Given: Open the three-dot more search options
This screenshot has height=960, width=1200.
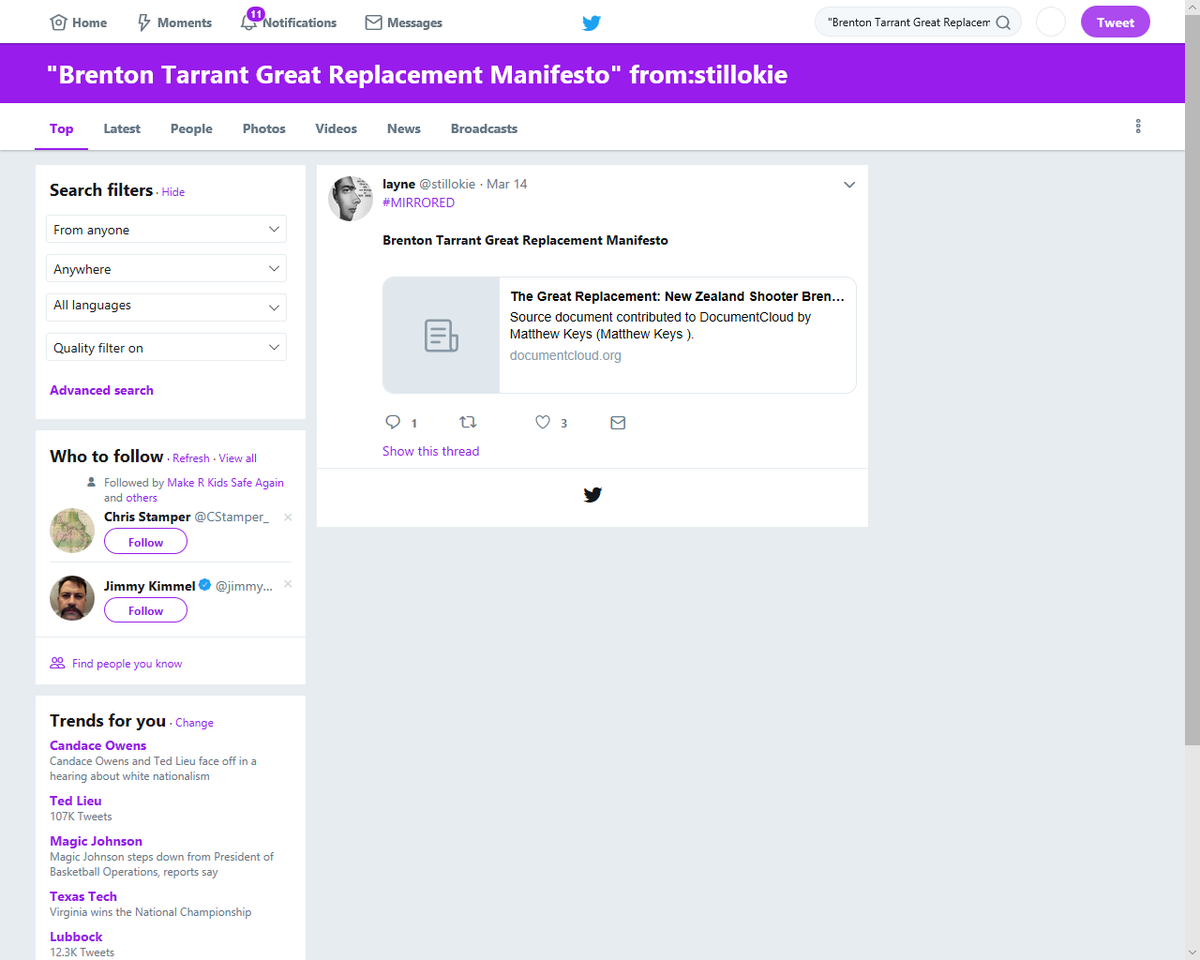Looking at the screenshot, I should click(1138, 126).
